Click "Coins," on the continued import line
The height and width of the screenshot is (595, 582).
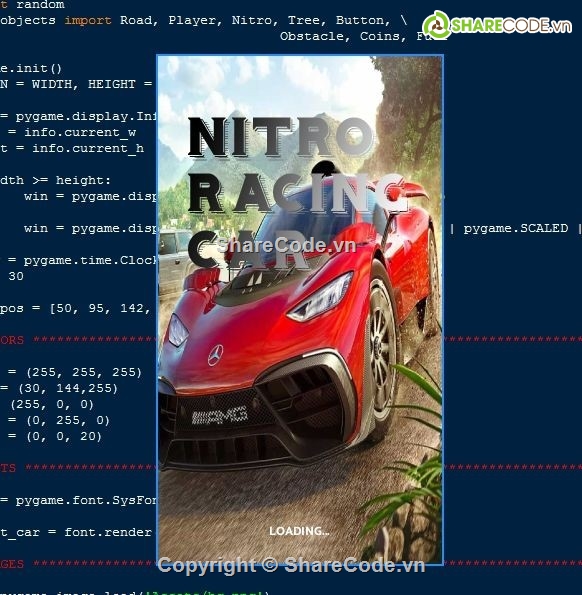coord(383,36)
